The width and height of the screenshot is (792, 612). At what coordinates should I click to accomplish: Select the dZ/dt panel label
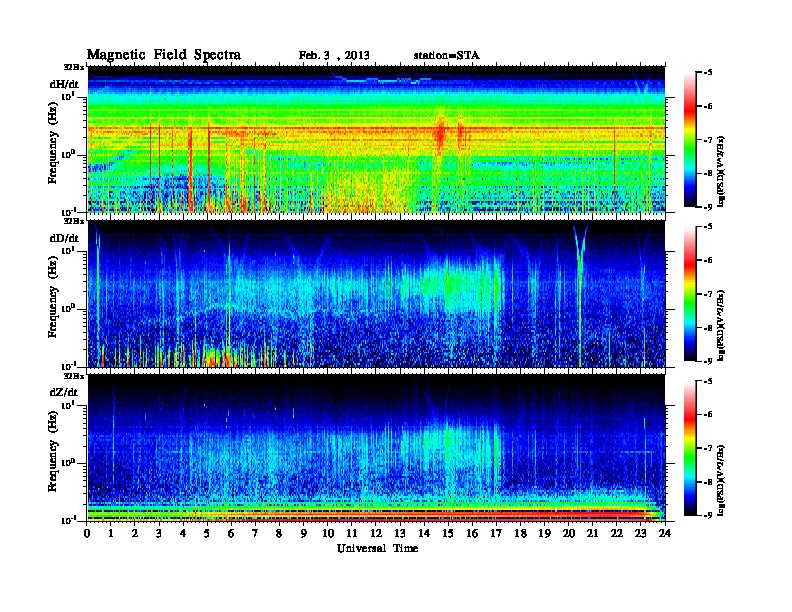click(64, 392)
